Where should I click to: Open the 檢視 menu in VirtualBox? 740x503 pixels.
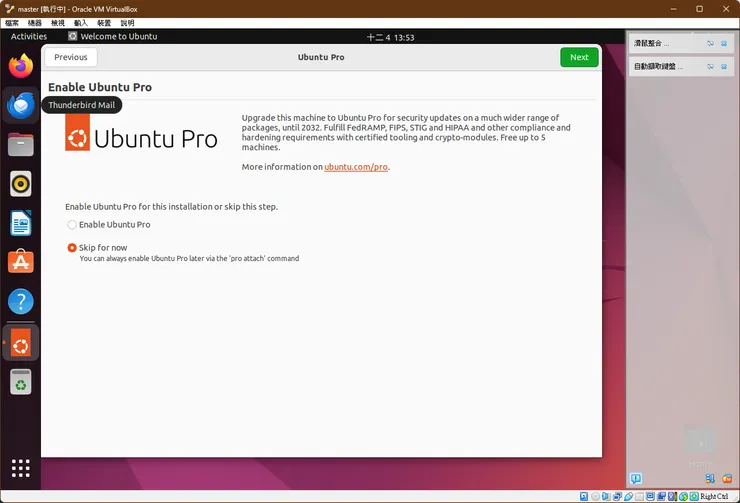click(58, 23)
